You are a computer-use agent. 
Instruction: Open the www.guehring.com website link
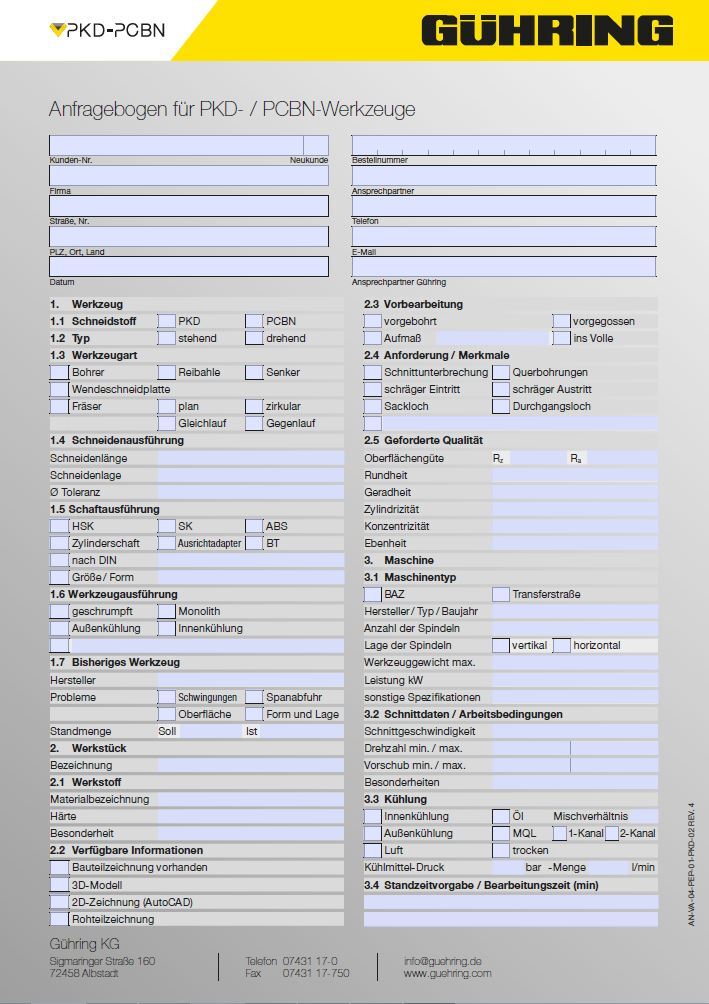(447, 973)
